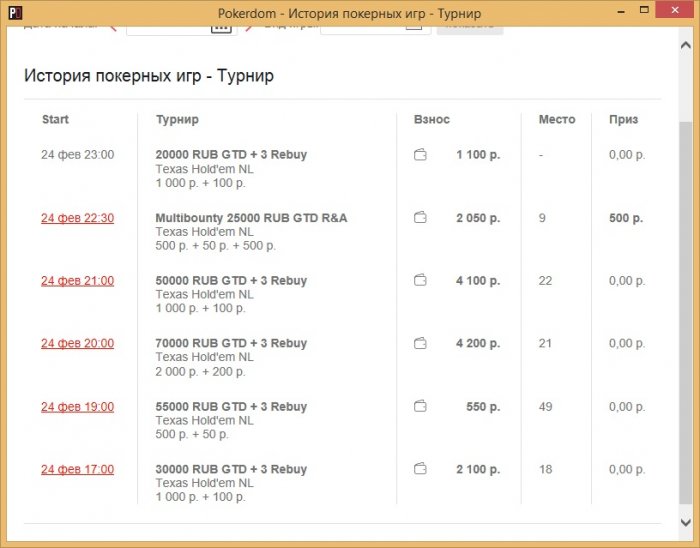Minimize the Pokerdom window

pos(621,11)
